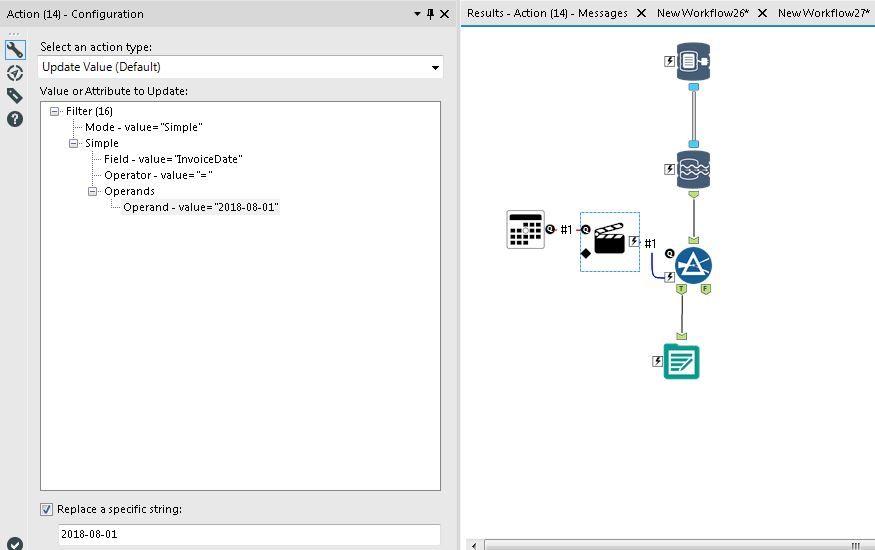Click canvas horizontal scrollbar left arrow
The height and width of the screenshot is (550, 875).
pyautogui.click(x=474, y=545)
